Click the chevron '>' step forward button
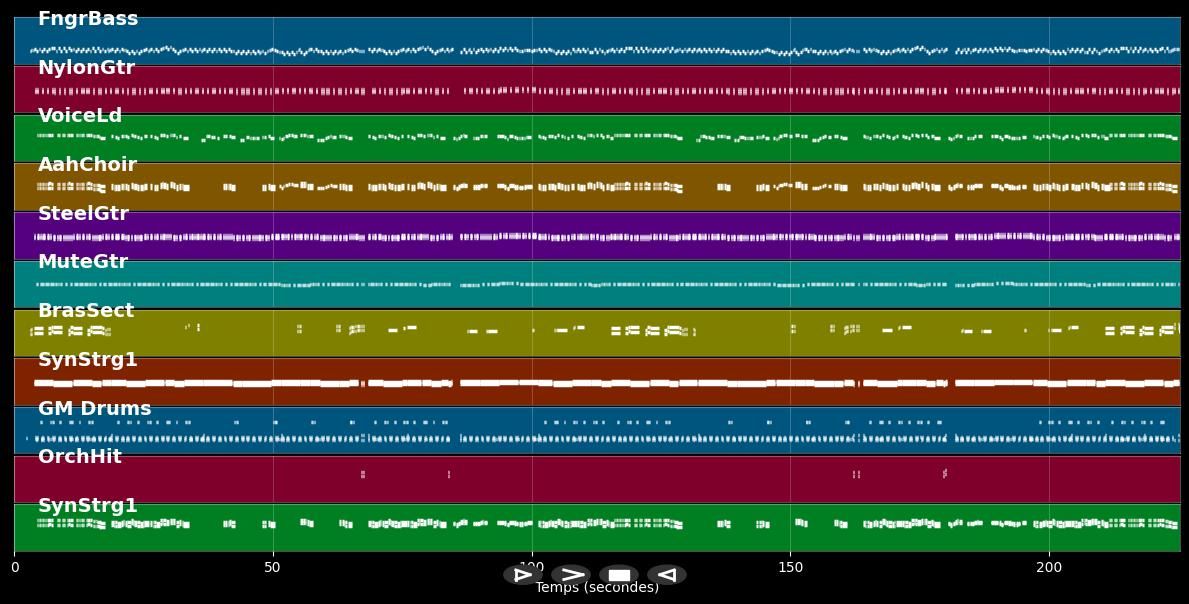Image resolution: width=1189 pixels, height=604 pixels. [x=571, y=575]
